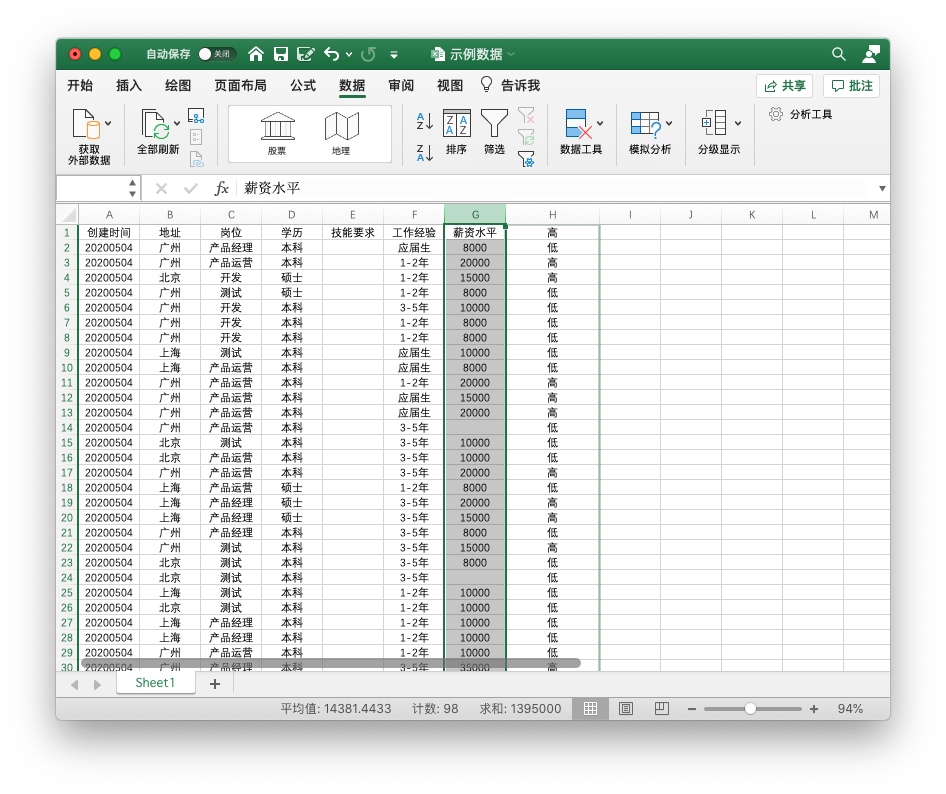Click the zoom slider handle in status bar

click(750, 708)
